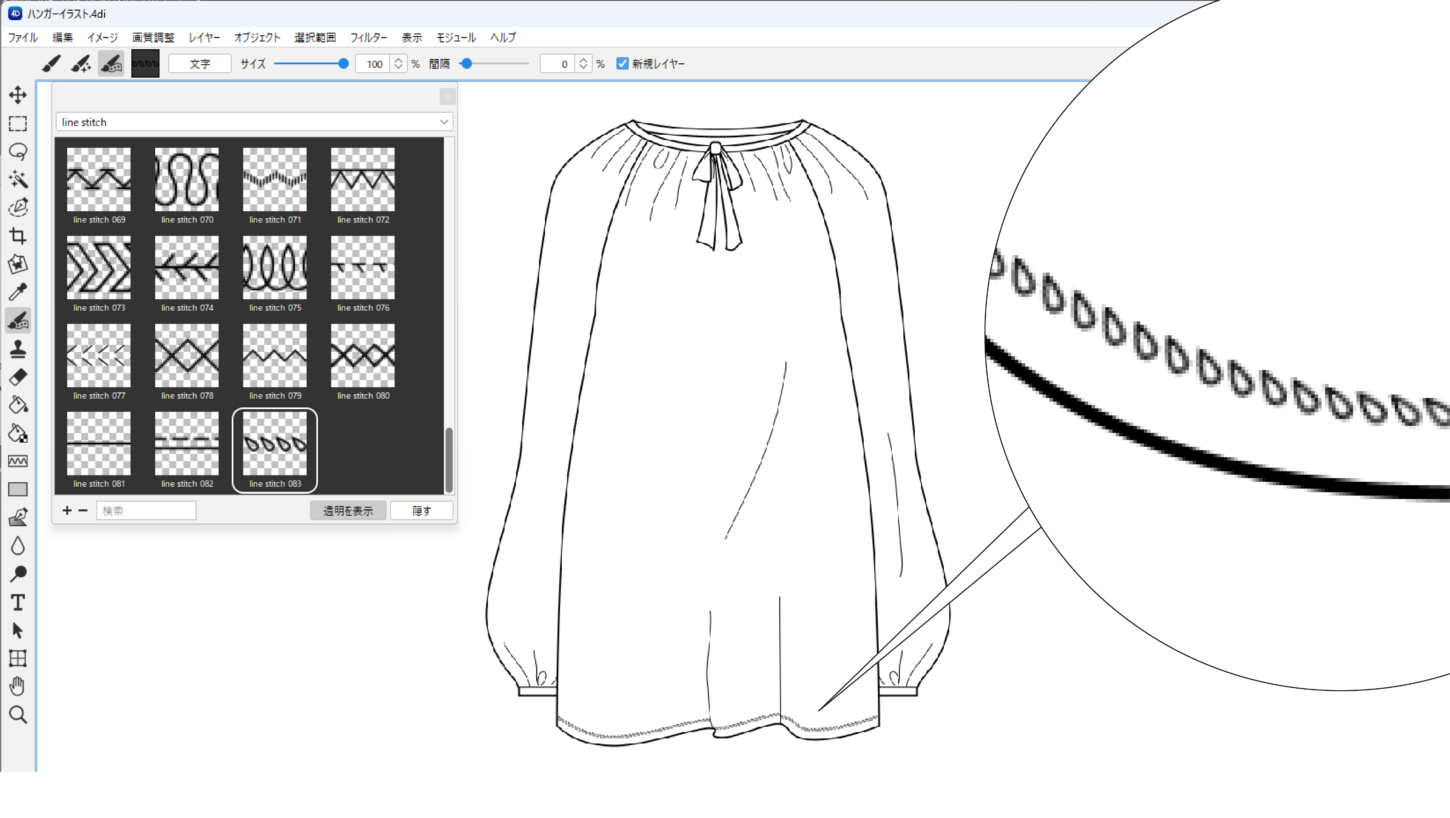This screenshot has height=818, width=1450.
Task: Increase the サイズ value with stepper
Action: pyautogui.click(x=399, y=60)
